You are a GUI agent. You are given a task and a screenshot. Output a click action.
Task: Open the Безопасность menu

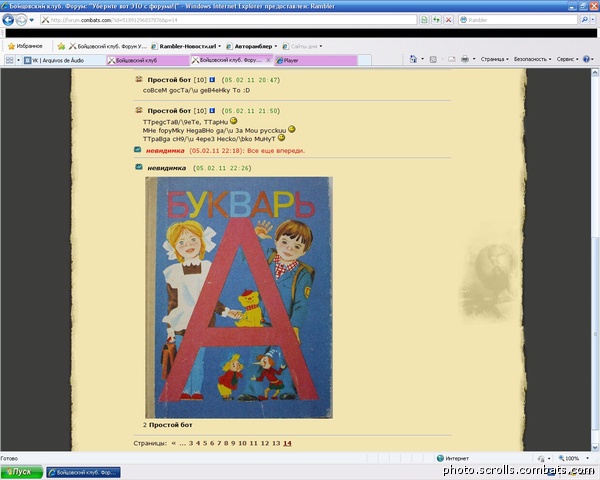532,59
